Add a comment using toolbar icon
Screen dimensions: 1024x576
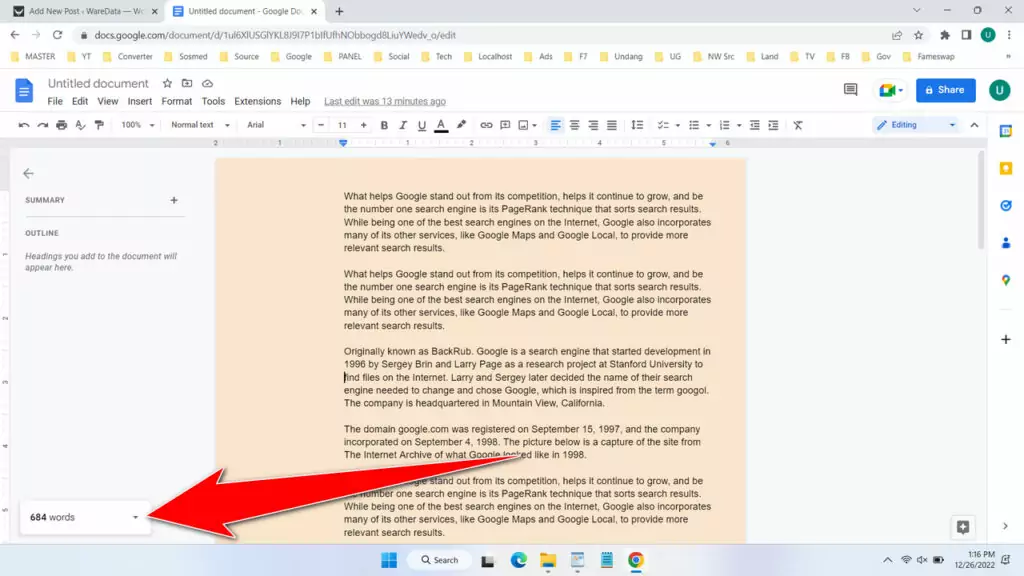505,125
